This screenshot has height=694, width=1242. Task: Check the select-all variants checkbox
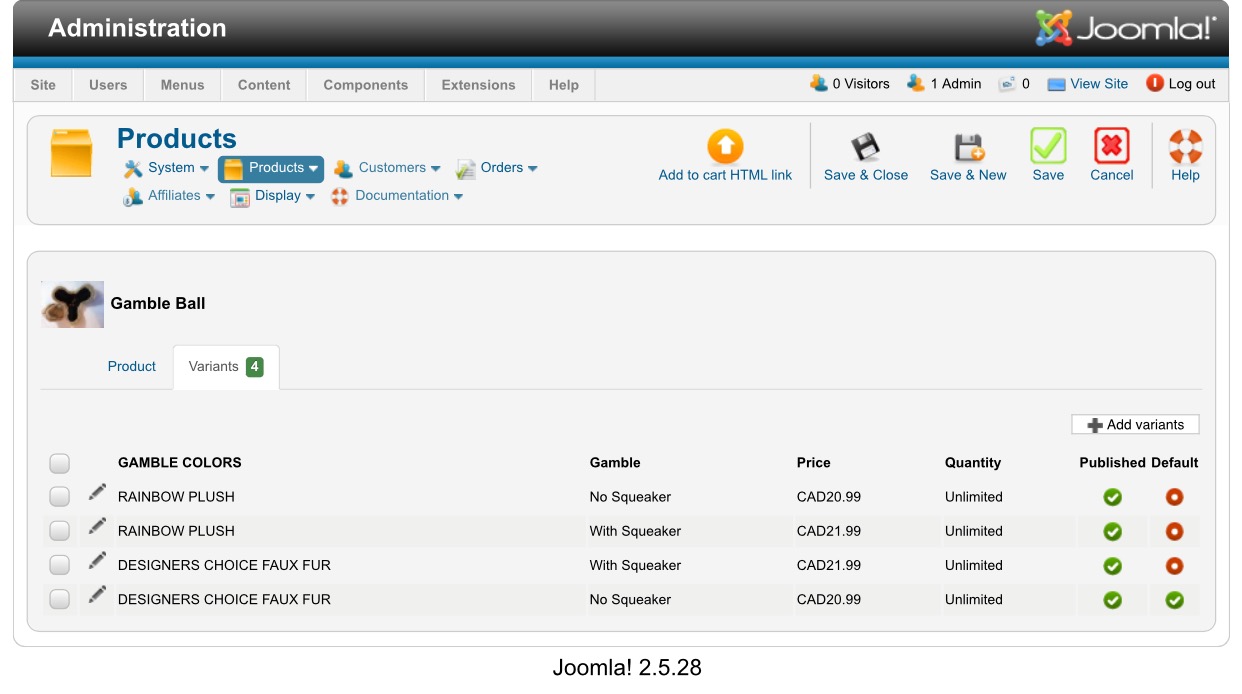pos(60,463)
